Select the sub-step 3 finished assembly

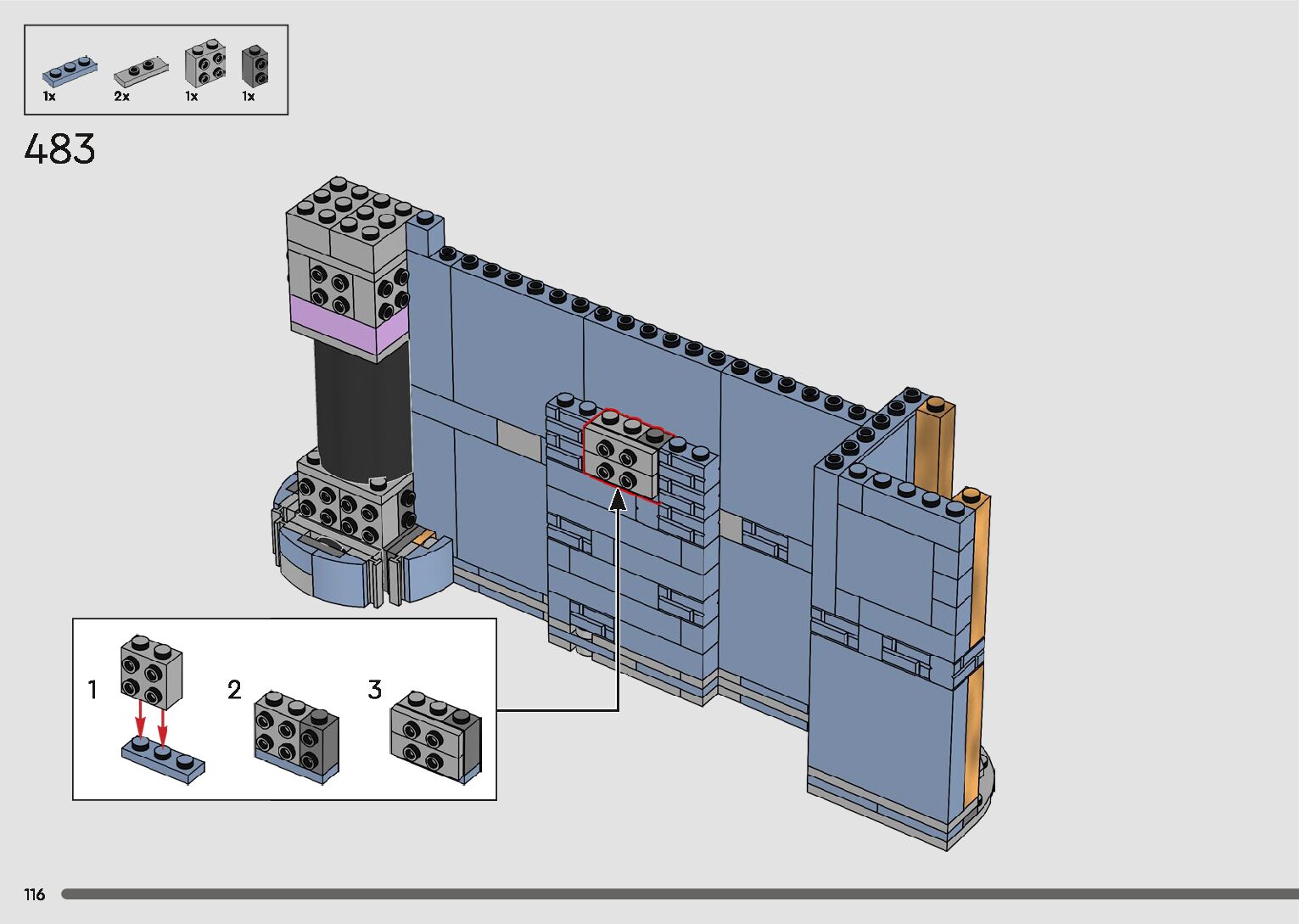point(435,735)
